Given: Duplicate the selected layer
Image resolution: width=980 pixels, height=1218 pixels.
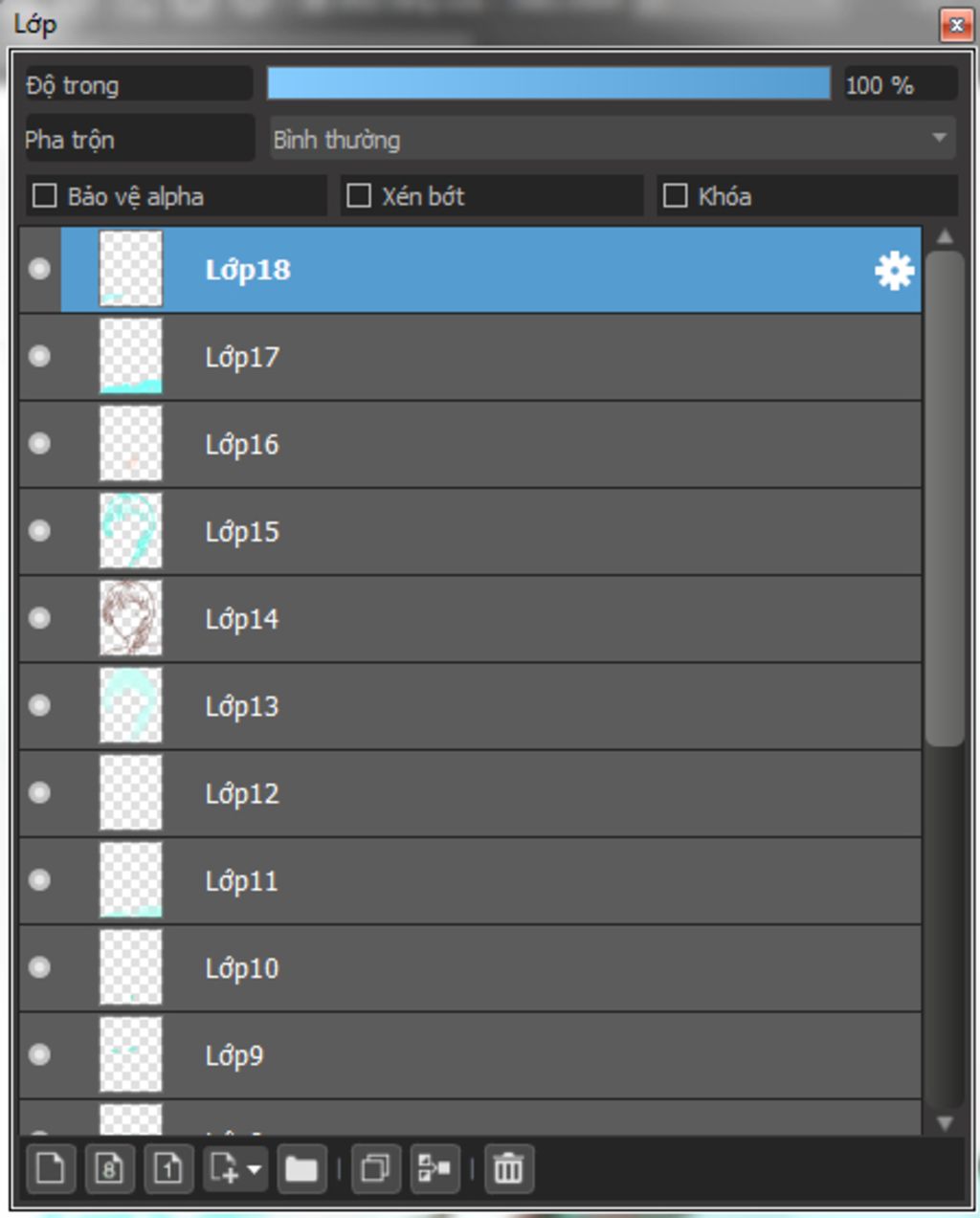Looking at the screenshot, I should [375, 1168].
